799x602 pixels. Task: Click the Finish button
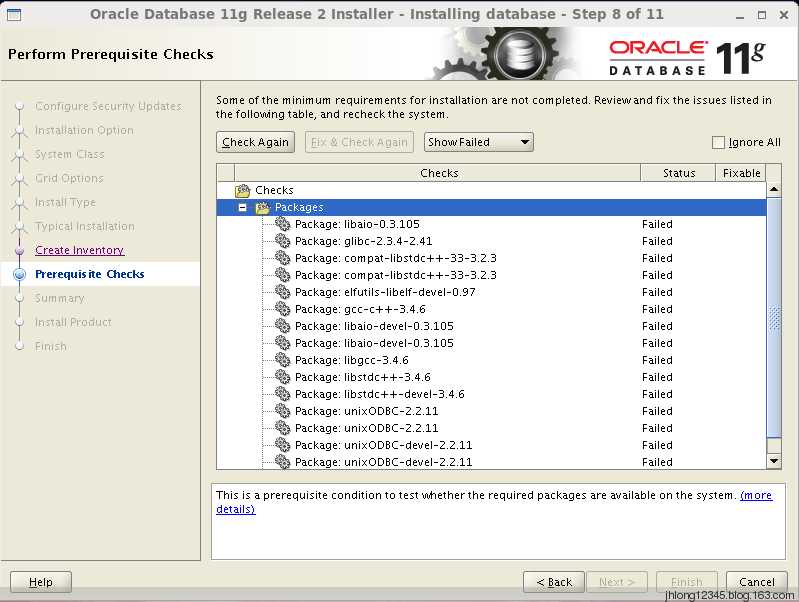point(687,582)
